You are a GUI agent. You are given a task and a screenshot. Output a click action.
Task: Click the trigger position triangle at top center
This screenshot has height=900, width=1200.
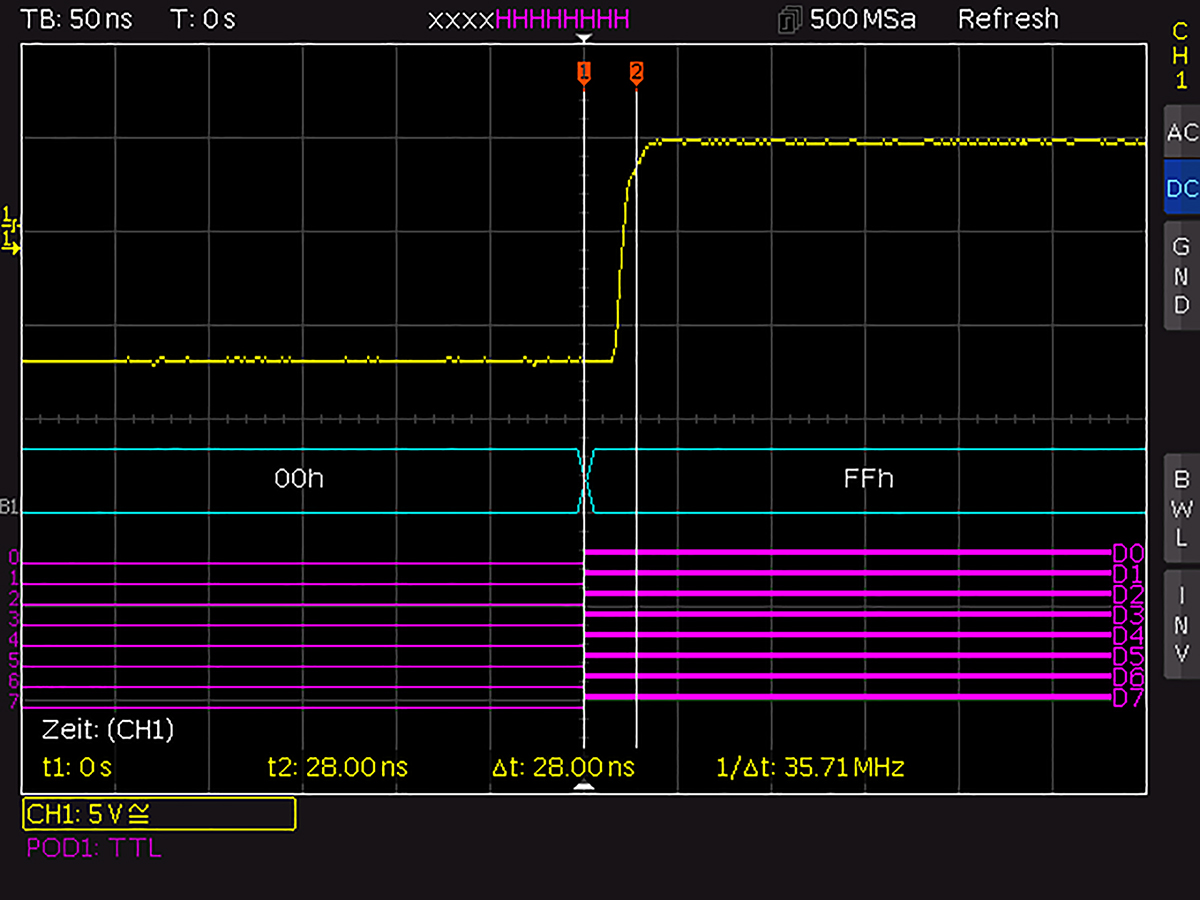click(585, 38)
